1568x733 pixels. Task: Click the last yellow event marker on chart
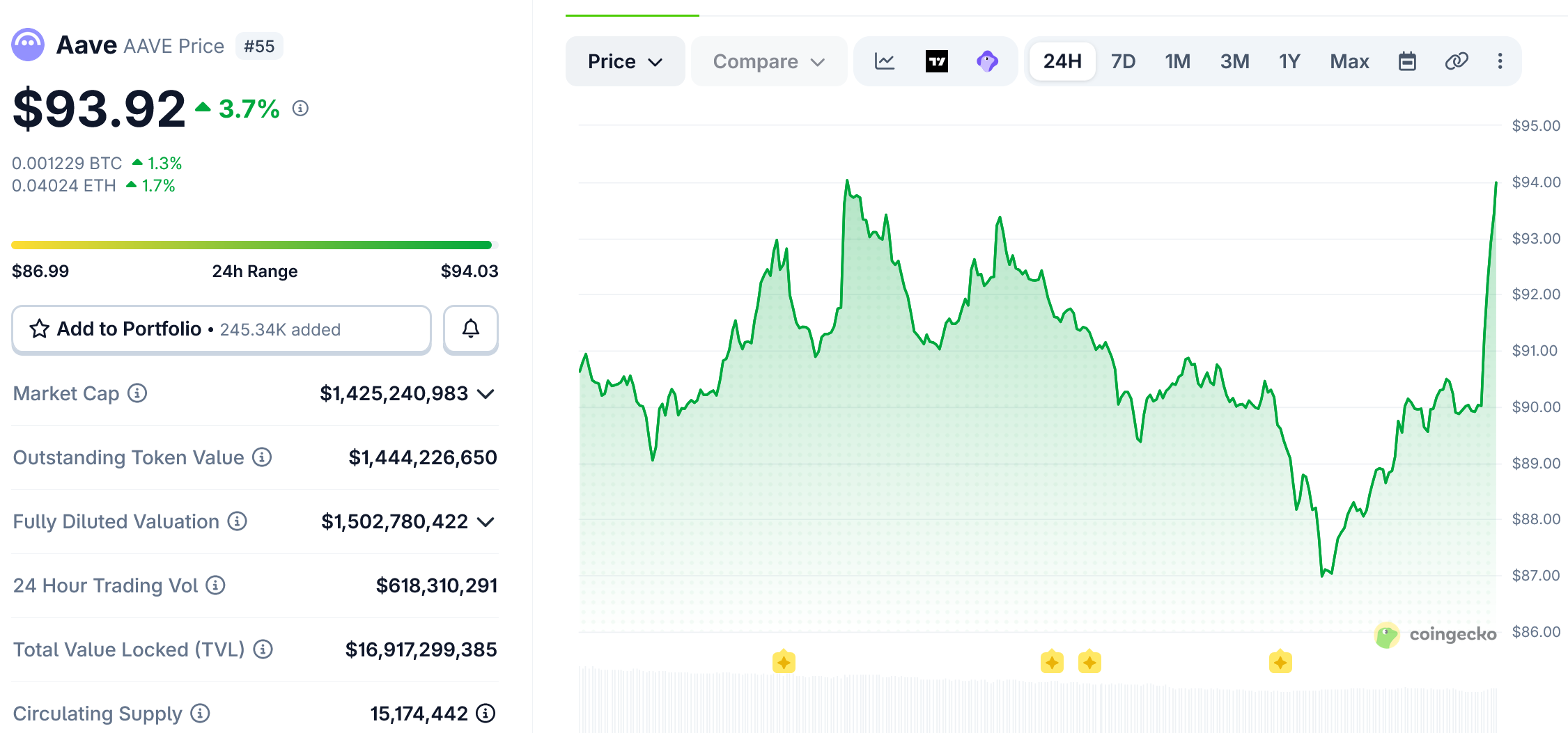click(x=1280, y=662)
